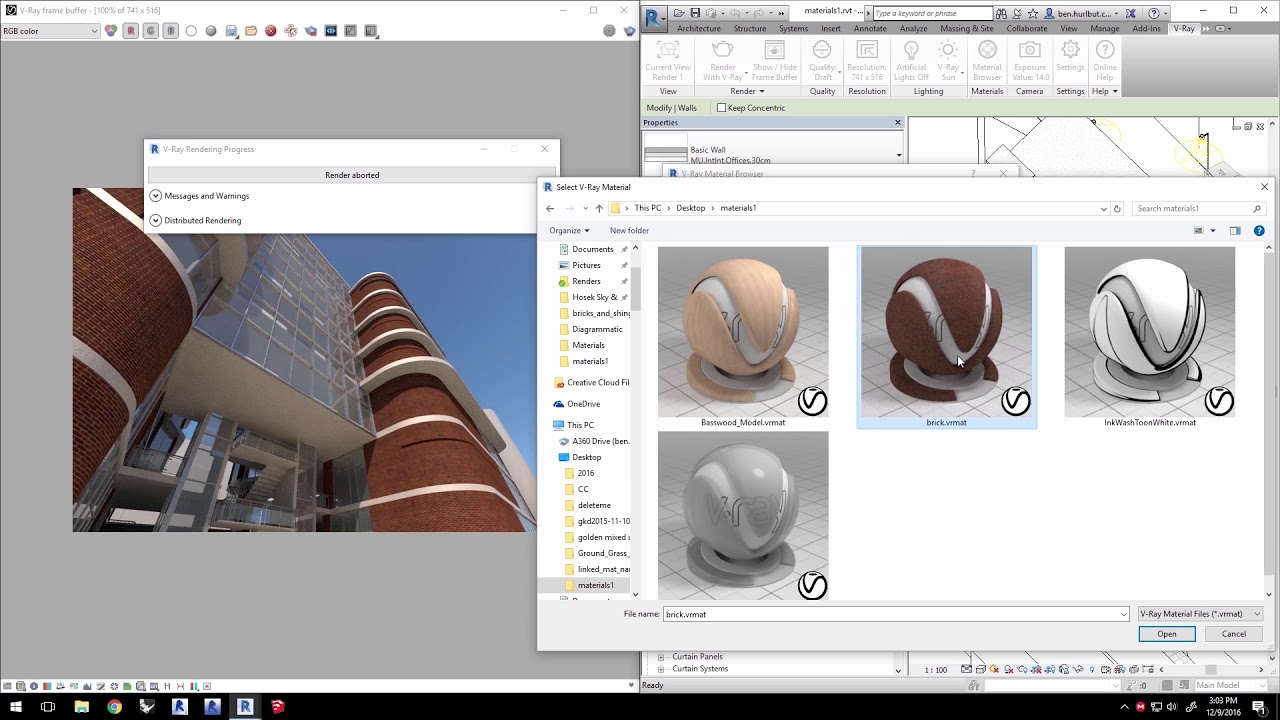
Task: Click the Render With V-Ray teapot icon
Action: click(x=723, y=51)
